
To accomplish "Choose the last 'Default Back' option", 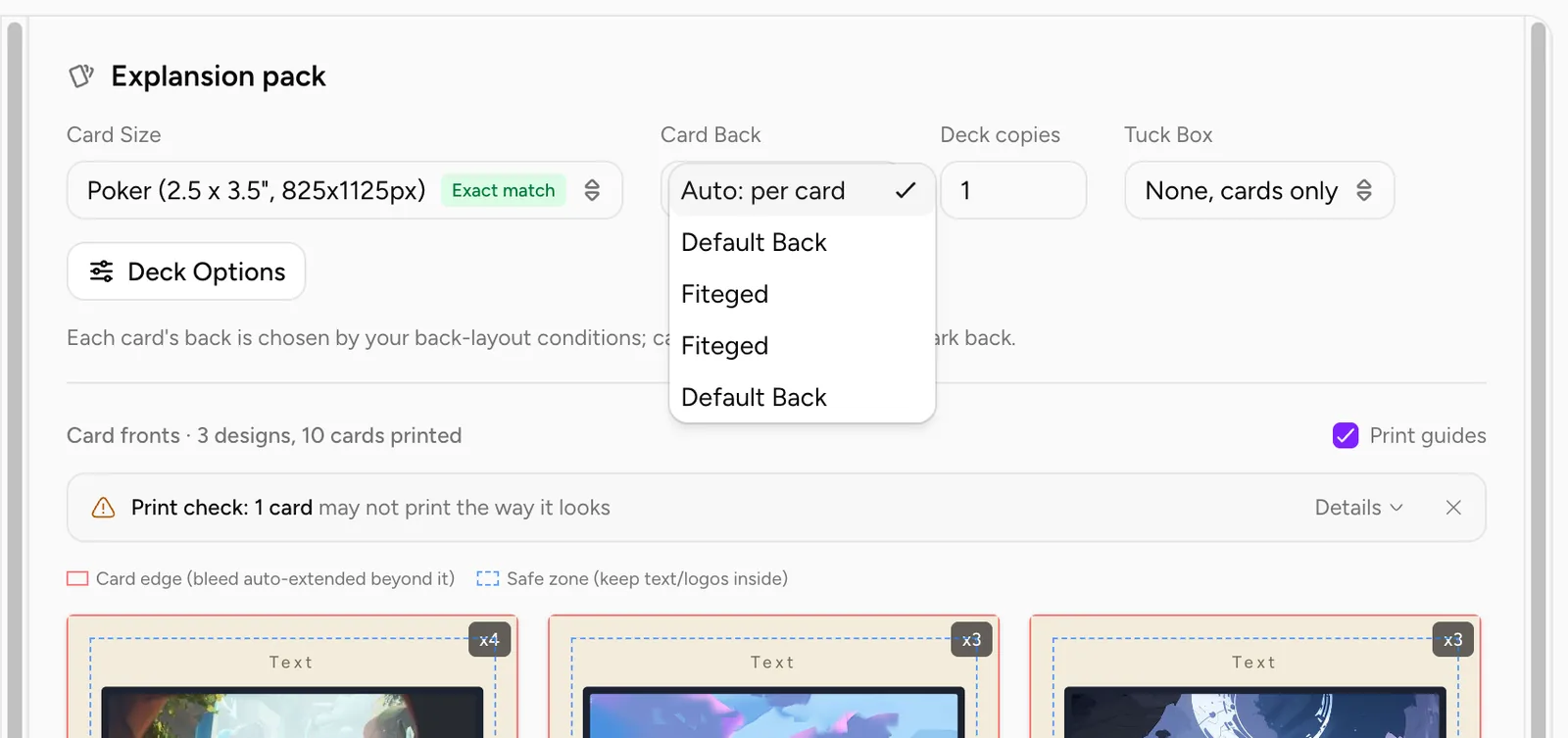I will 802,397.
